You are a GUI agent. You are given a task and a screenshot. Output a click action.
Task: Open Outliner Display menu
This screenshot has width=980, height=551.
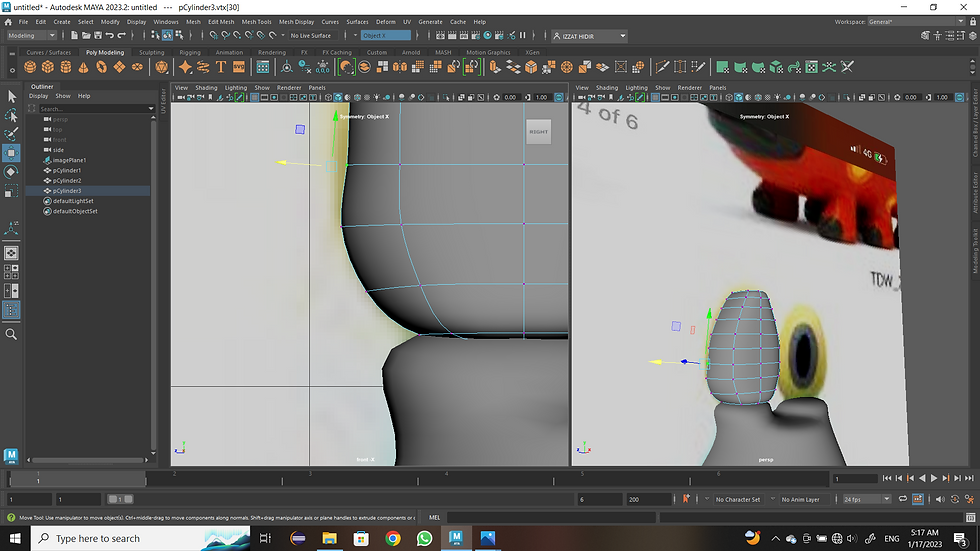click(38, 96)
